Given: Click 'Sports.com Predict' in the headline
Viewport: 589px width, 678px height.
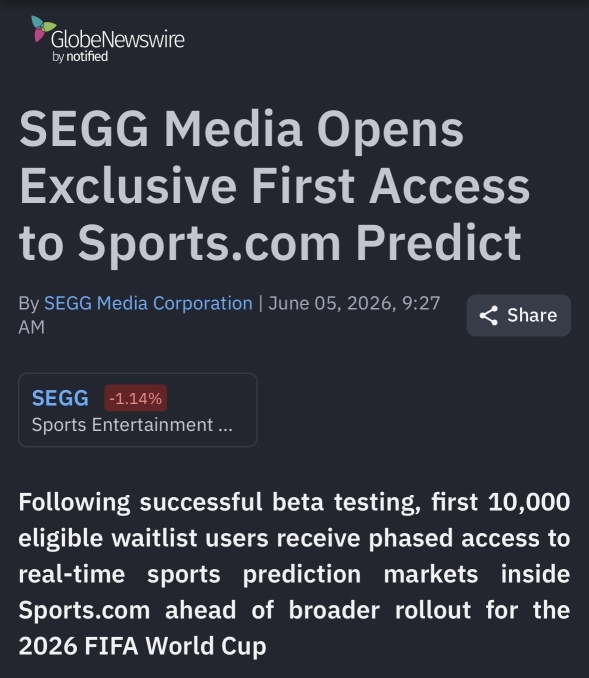Looking at the screenshot, I should pos(299,243).
